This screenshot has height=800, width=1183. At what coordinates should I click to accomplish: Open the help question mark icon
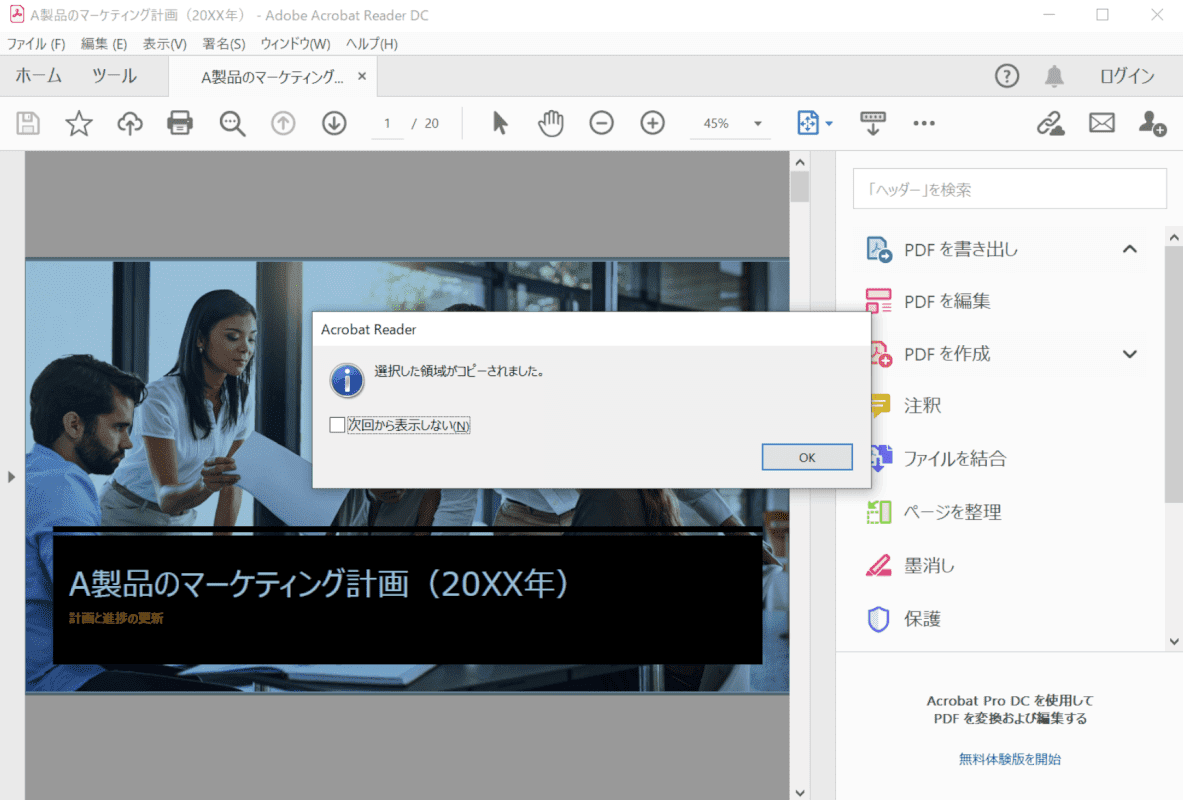coord(1006,75)
